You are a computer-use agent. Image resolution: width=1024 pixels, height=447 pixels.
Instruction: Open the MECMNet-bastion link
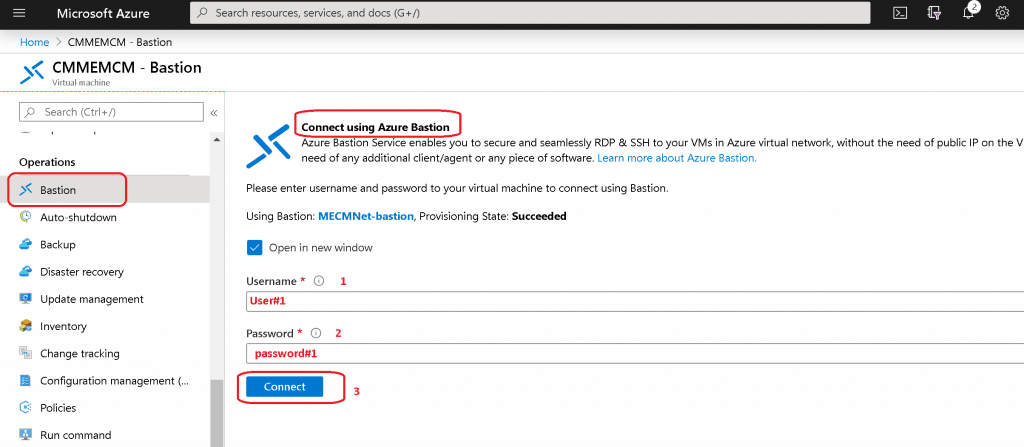[366, 216]
